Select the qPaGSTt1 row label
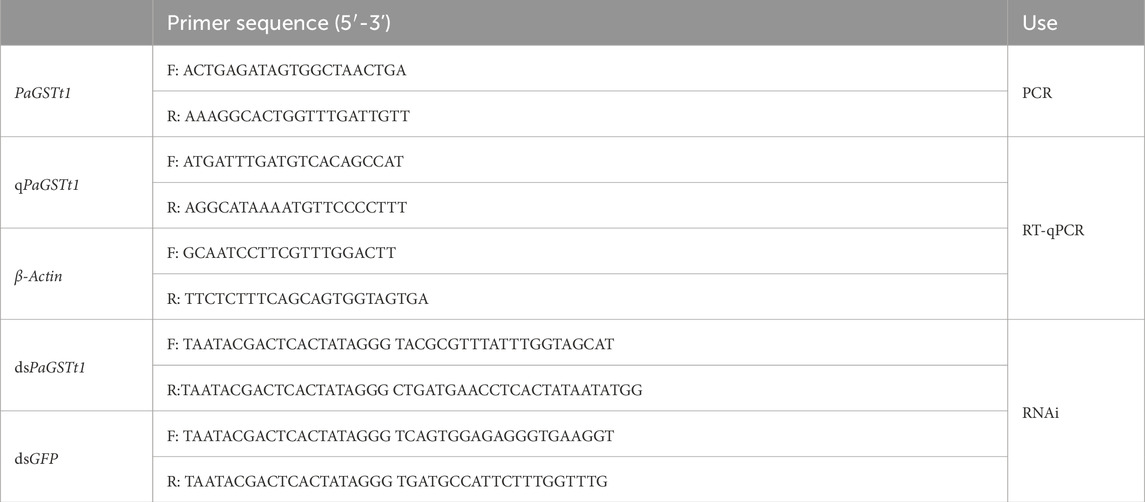Image resolution: width=1145 pixels, height=502 pixels. (43, 184)
